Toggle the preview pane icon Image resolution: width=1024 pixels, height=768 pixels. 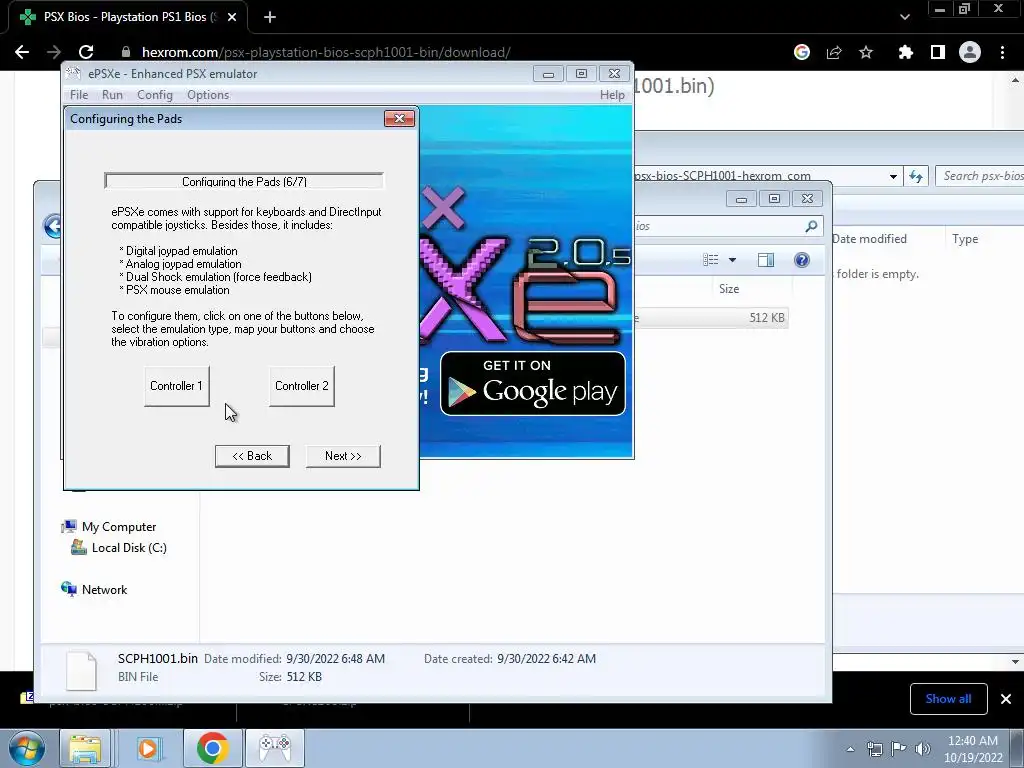tap(766, 260)
